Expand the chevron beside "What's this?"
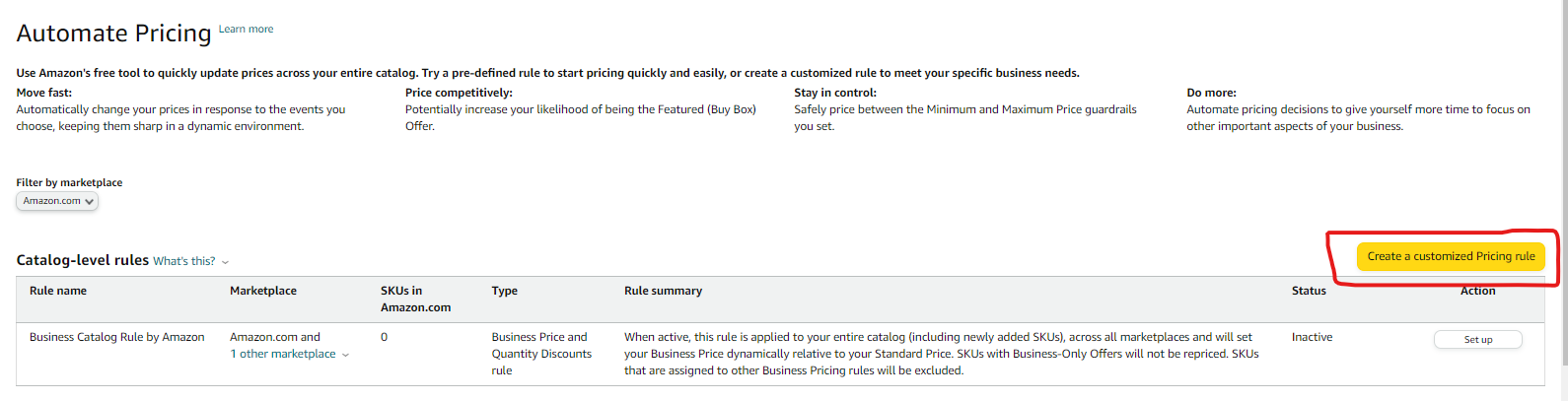Screen dimensions: 1568x401 [x=225, y=262]
